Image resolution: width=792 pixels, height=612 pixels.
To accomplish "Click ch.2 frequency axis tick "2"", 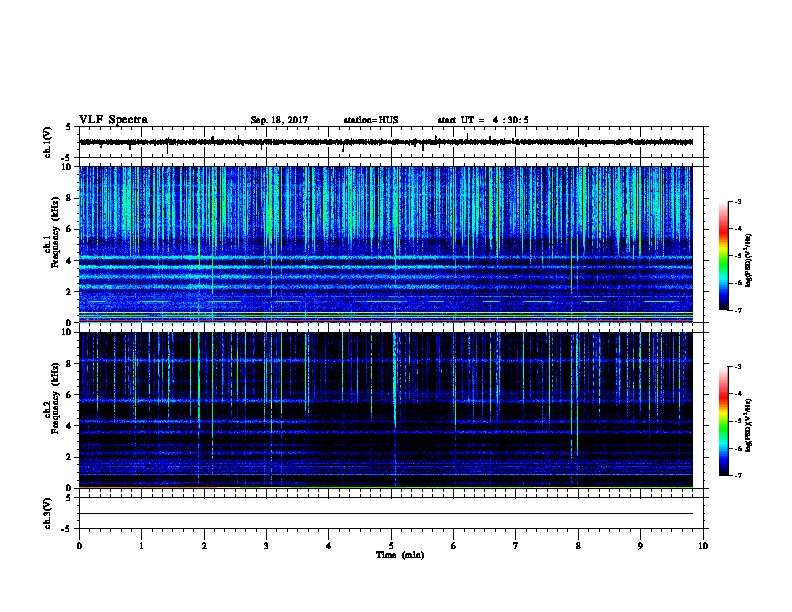I will click(x=69, y=457).
